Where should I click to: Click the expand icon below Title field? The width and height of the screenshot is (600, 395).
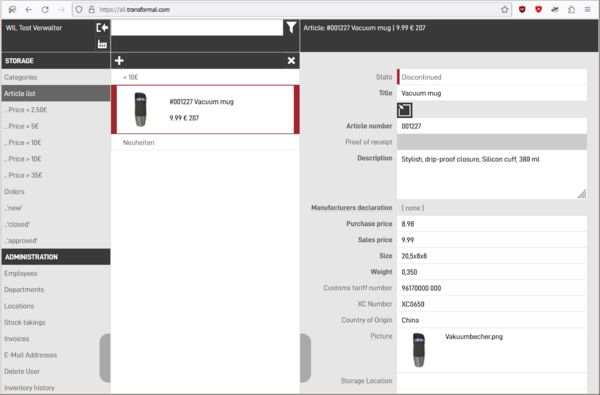(x=404, y=110)
